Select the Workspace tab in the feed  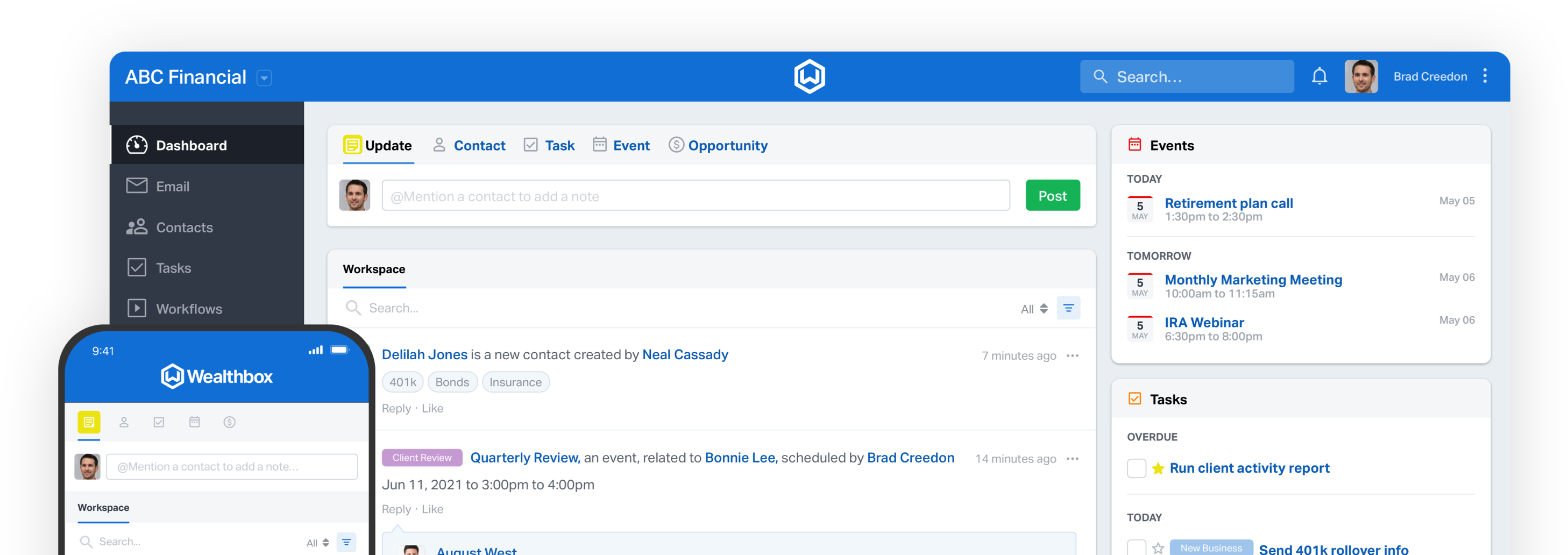pos(374,269)
